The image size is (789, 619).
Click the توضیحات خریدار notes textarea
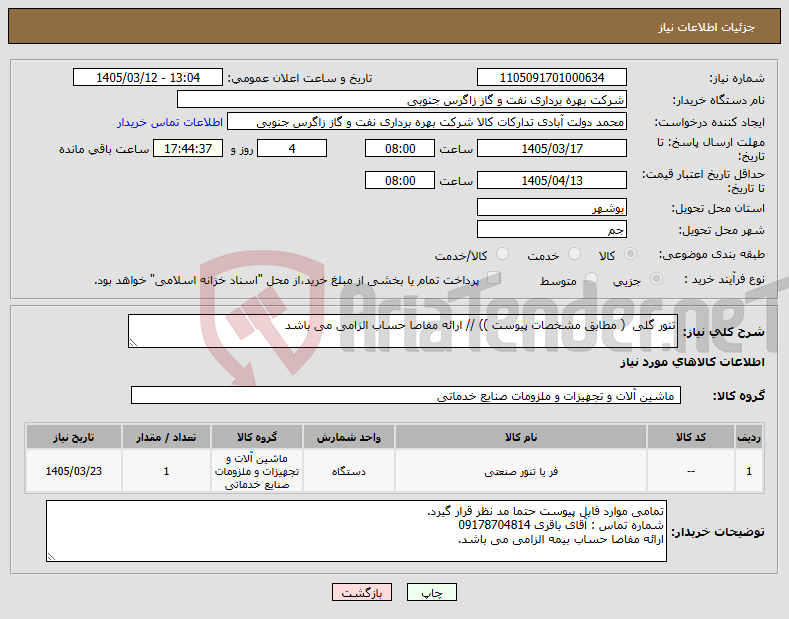[356, 531]
